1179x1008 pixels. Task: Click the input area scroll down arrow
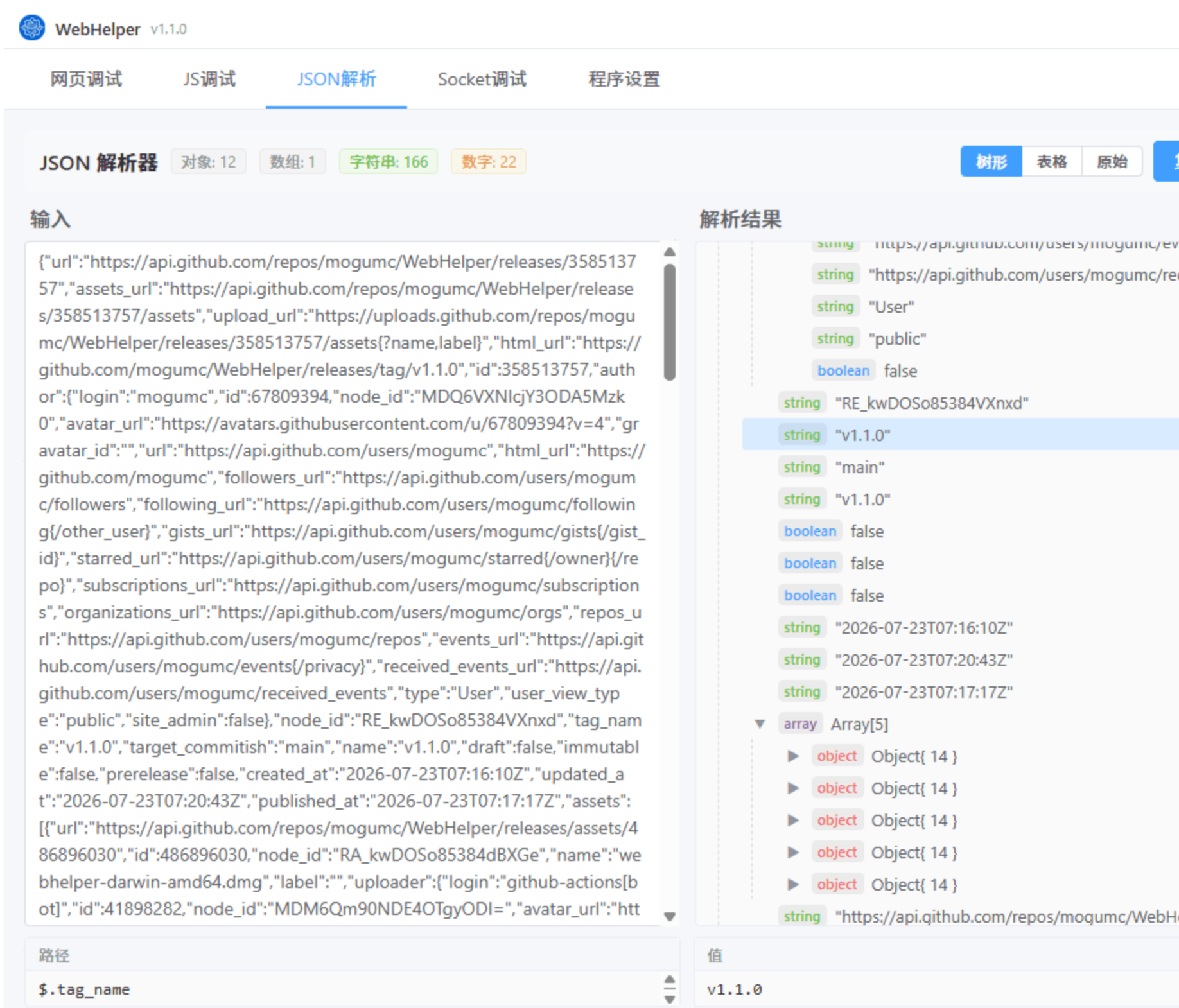point(670,916)
